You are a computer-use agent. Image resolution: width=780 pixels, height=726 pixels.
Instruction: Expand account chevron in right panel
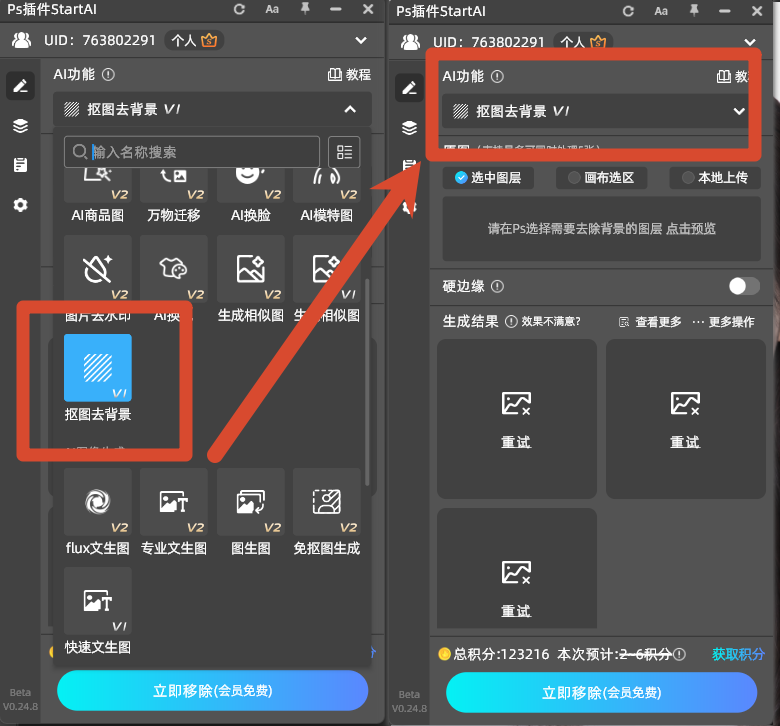750,42
